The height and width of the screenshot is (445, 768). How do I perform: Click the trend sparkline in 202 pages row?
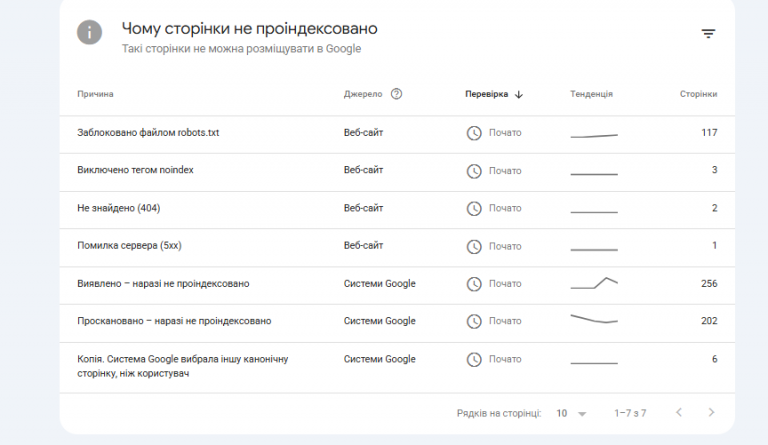594,319
